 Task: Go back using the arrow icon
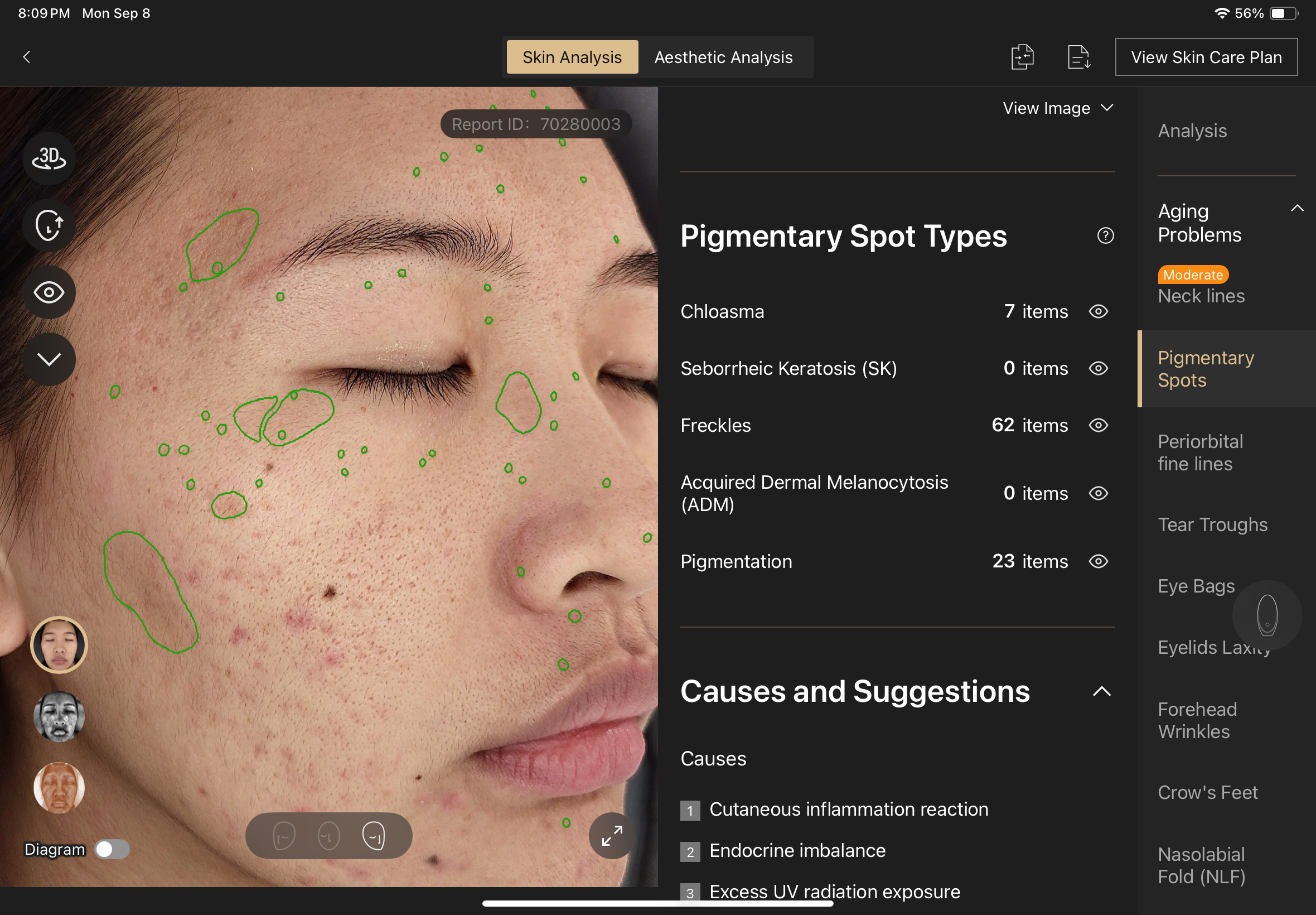click(26, 57)
